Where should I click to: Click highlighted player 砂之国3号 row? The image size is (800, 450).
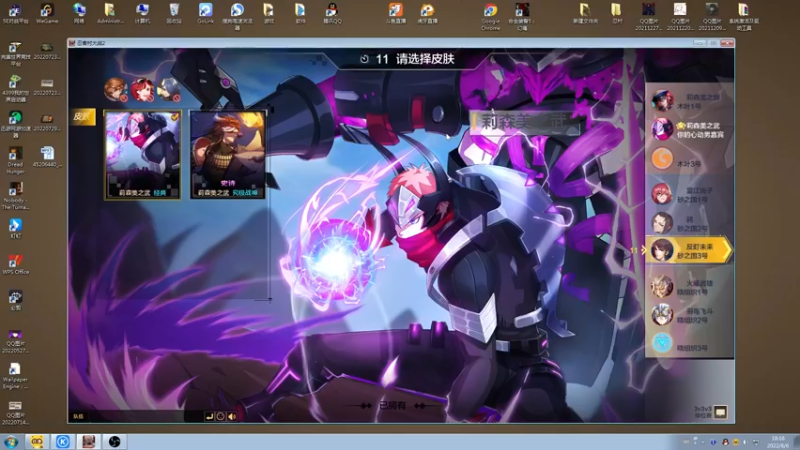point(689,250)
